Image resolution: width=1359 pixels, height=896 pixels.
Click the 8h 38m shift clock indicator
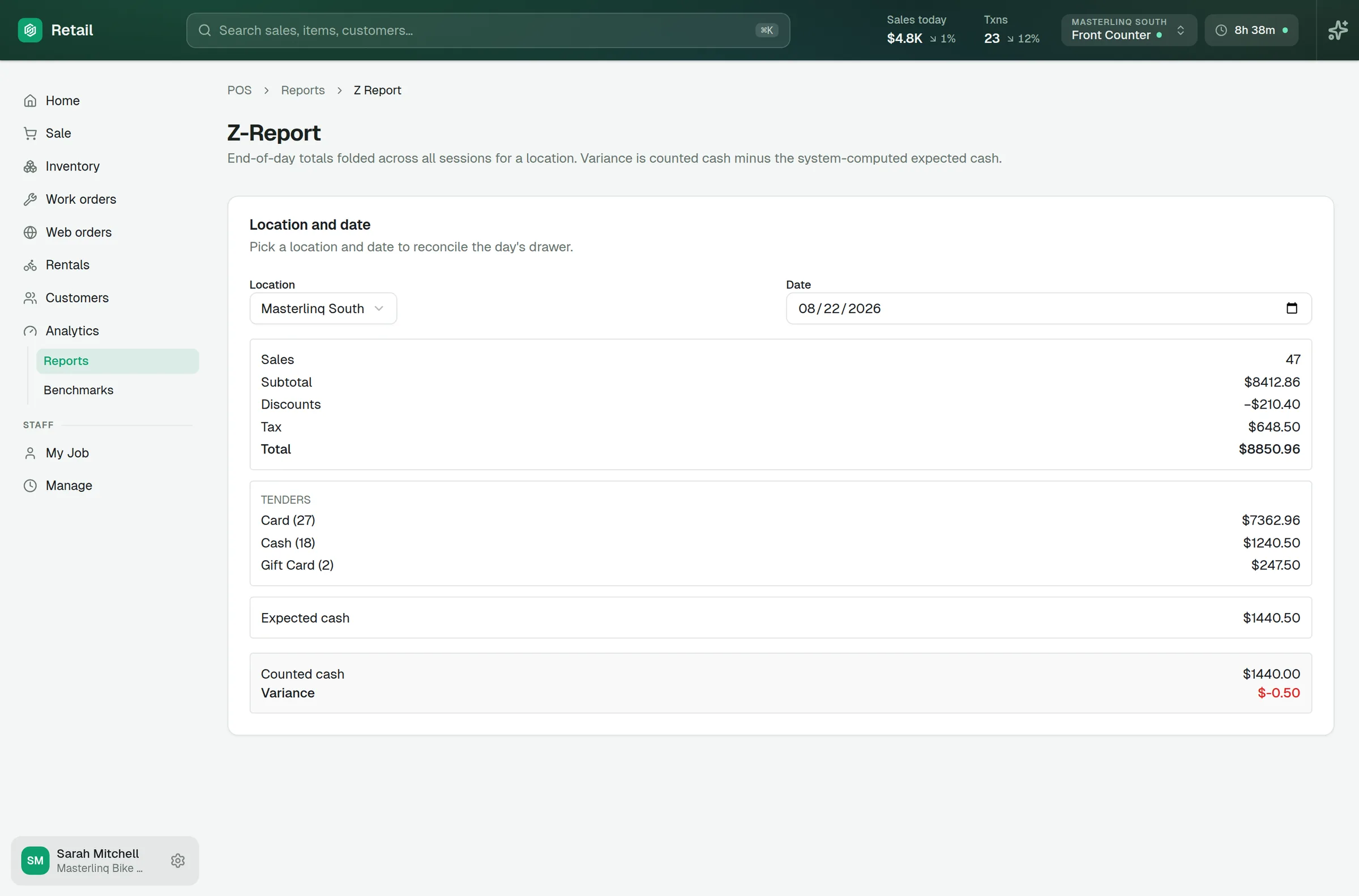point(1251,31)
